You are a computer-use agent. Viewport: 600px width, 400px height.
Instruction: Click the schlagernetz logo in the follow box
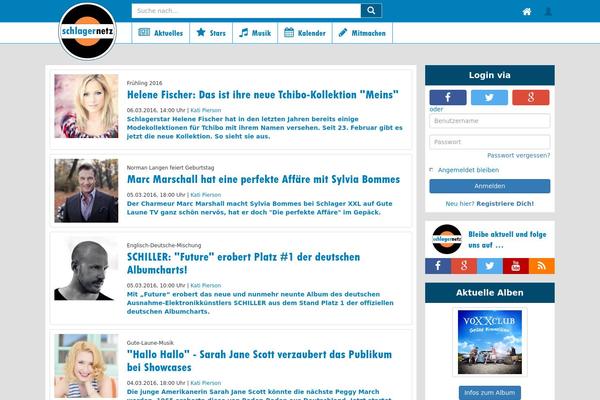[447, 239]
